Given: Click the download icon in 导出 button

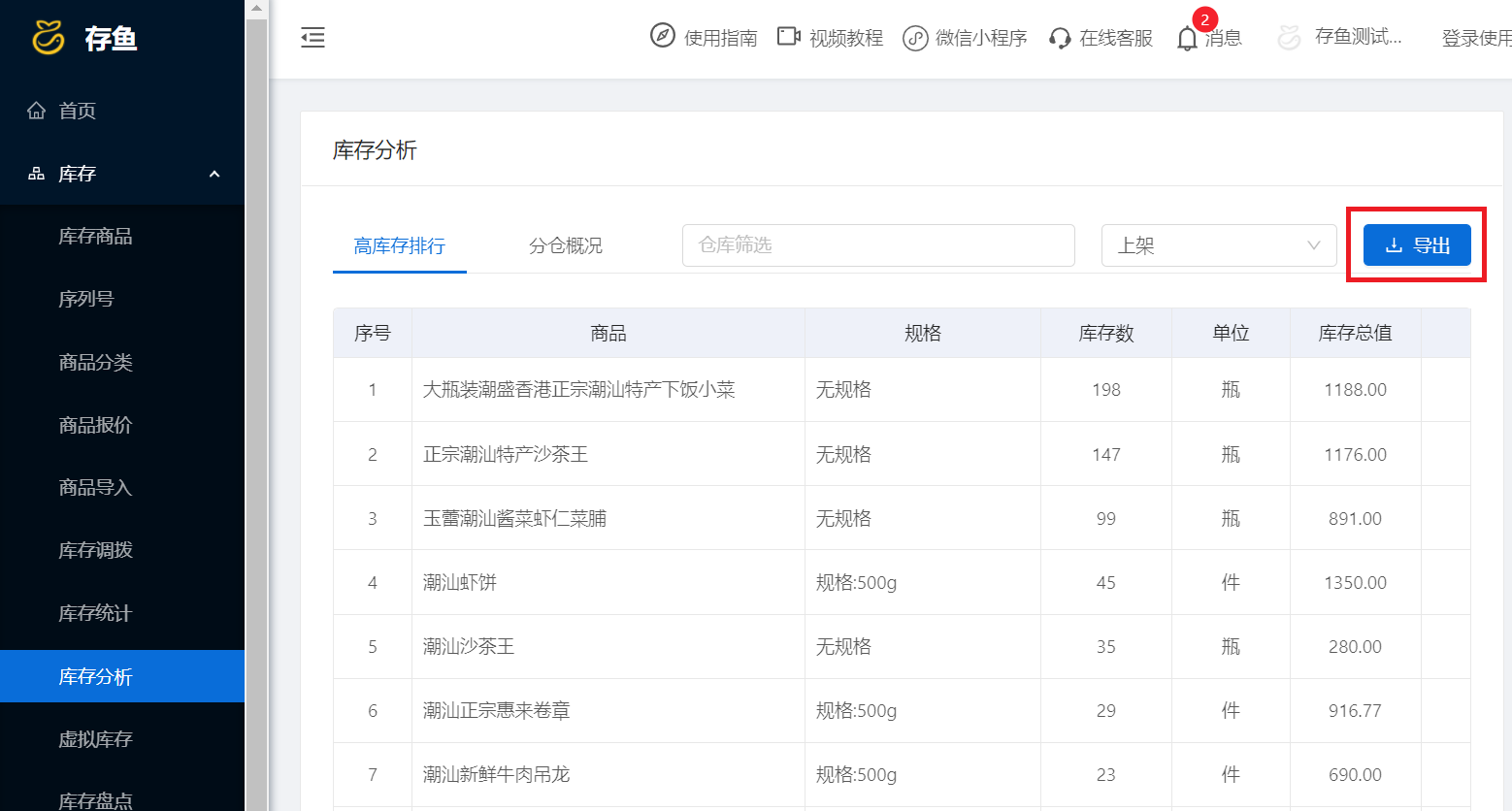Looking at the screenshot, I should click(x=1394, y=245).
